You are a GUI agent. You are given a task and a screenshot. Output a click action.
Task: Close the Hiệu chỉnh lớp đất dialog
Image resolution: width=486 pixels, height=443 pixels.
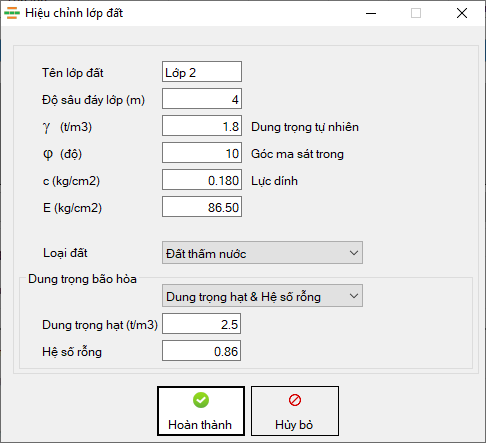(x=462, y=13)
